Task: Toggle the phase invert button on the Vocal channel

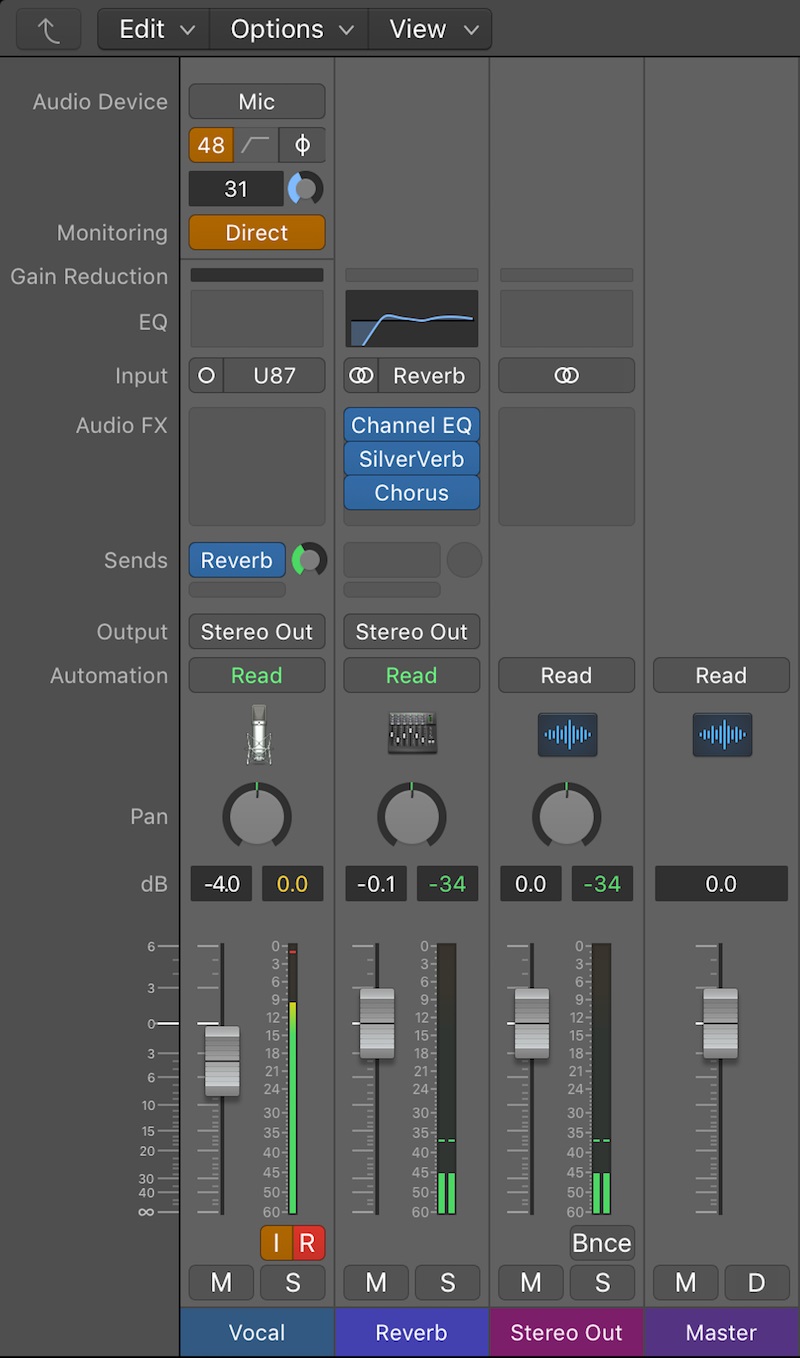Action: [x=302, y=145]
